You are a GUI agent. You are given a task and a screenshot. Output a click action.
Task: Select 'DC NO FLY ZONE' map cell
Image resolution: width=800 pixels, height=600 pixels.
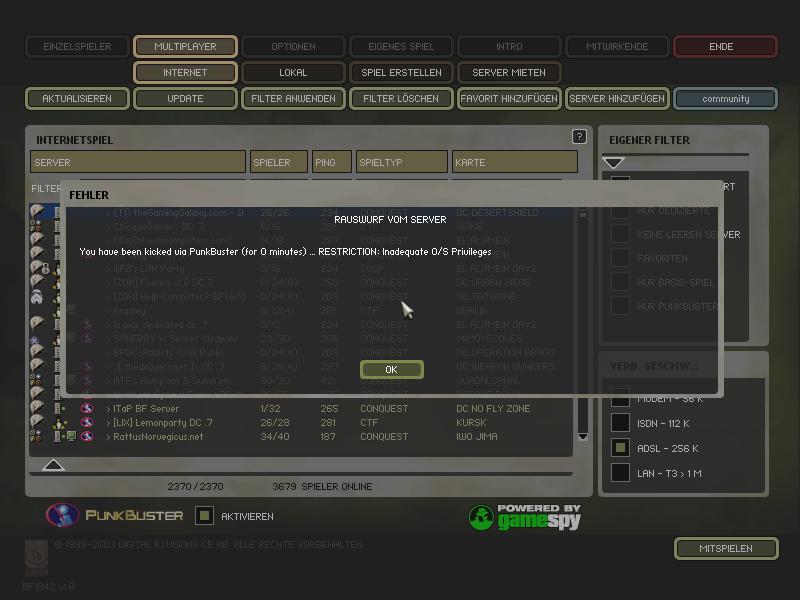tap(493, 409)
